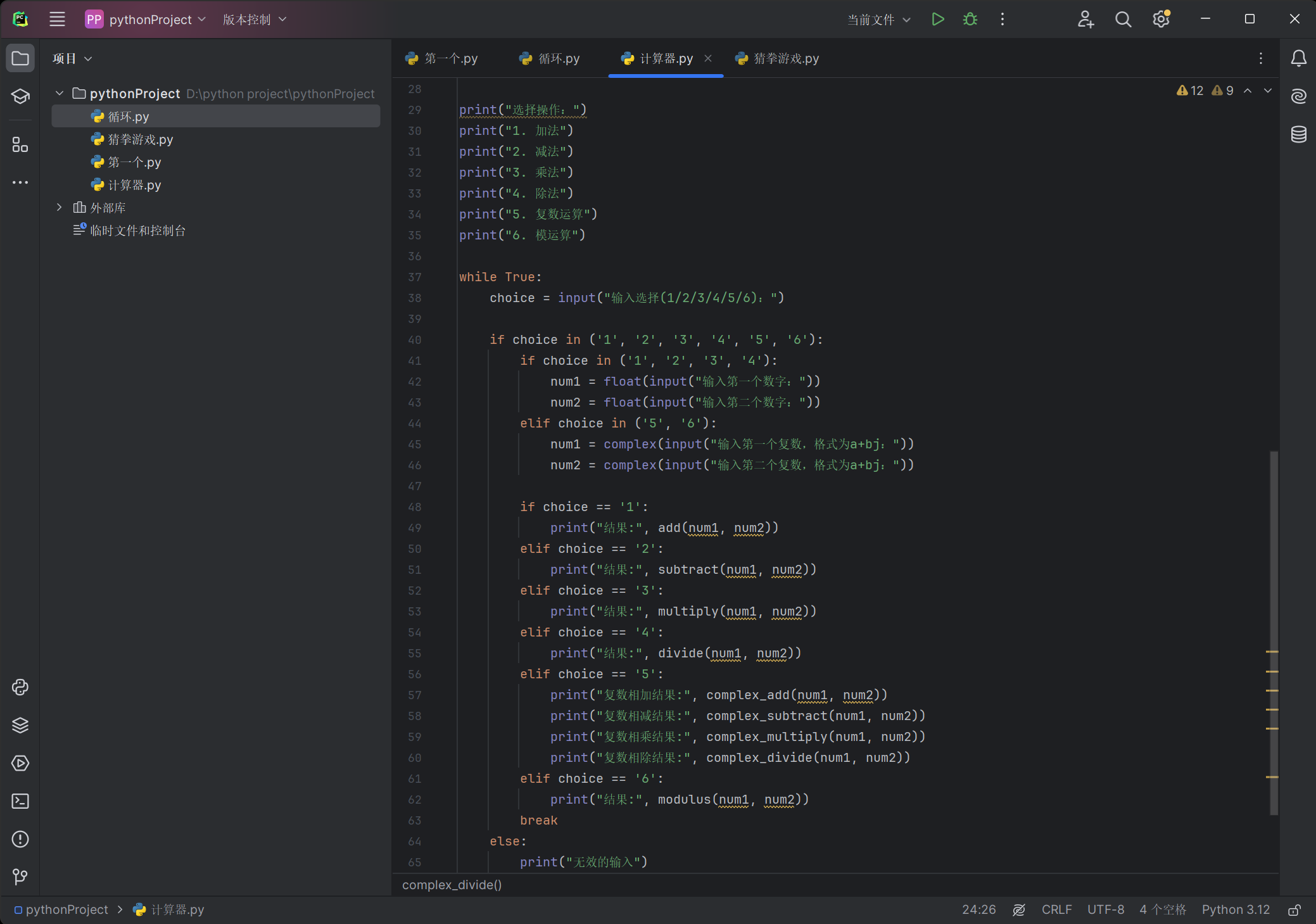Open the 当前文件 run configuration dropdown
Viewport: 1316px width, 924px height.
(878, 20)
